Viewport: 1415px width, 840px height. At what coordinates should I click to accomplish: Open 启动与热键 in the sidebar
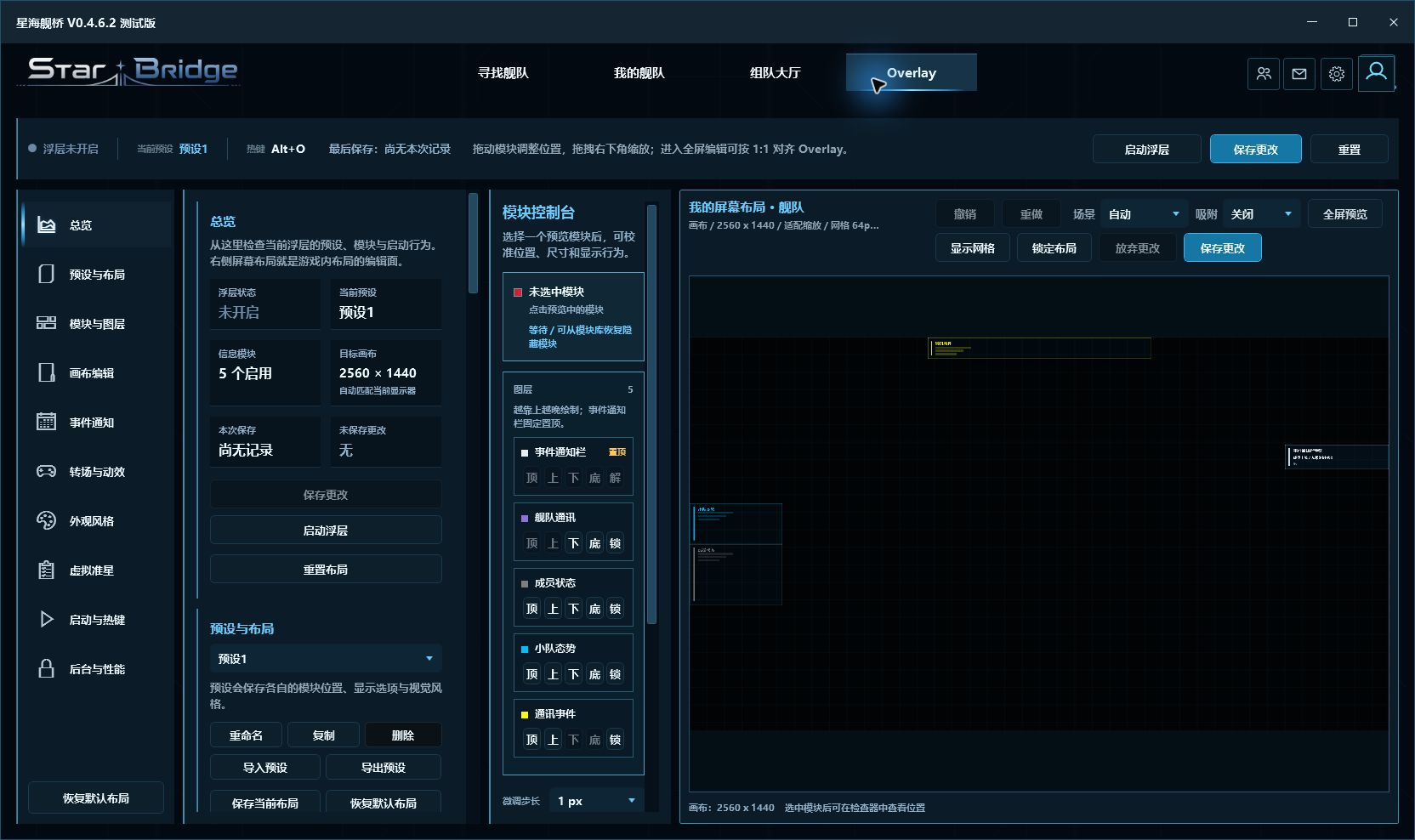coord(96,619)
